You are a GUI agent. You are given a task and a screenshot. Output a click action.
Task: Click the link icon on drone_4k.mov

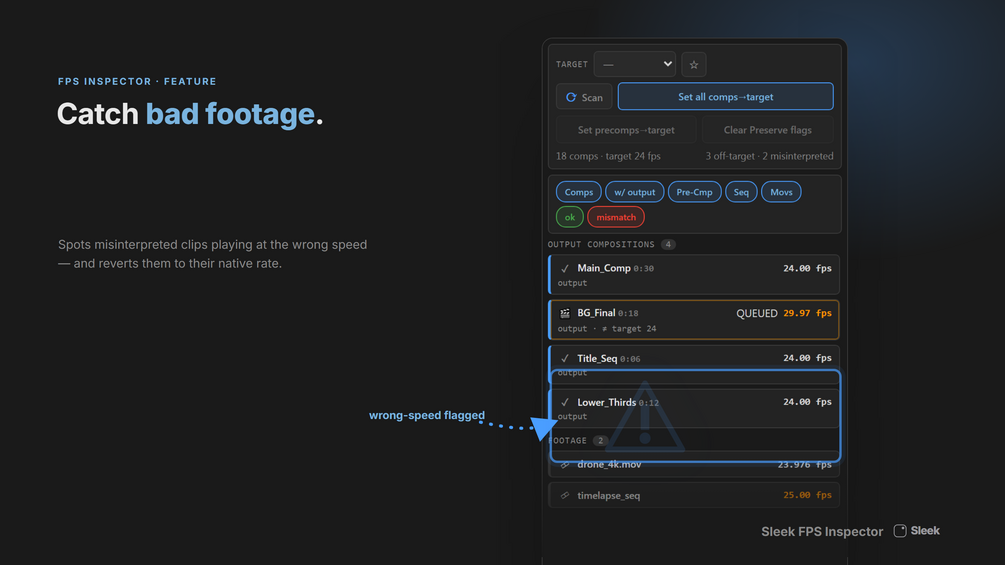click(565, 464)
